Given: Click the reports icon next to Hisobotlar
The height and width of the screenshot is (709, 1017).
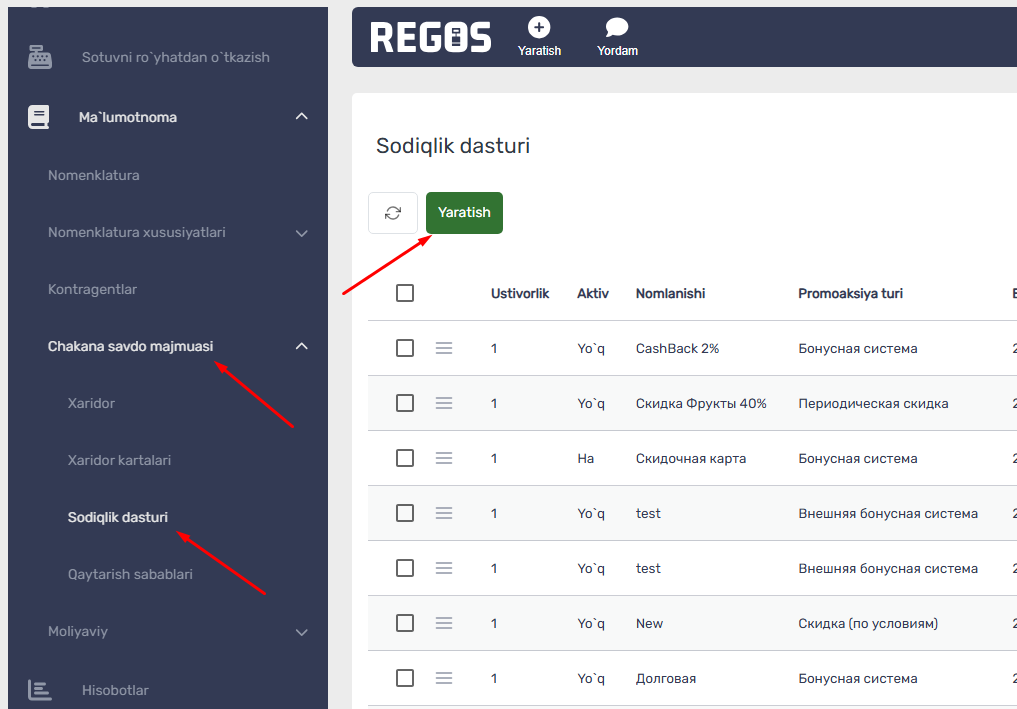Looking at the screenshot, I should [x=39, y=689].
